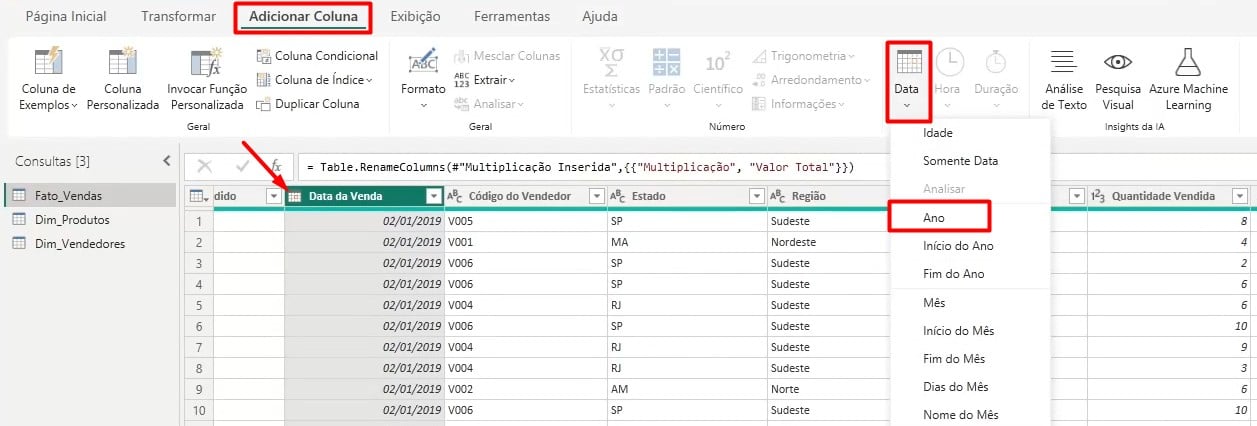Select Fato_Vendas query
Viewport: 1257px width, 426px height.
89,195
